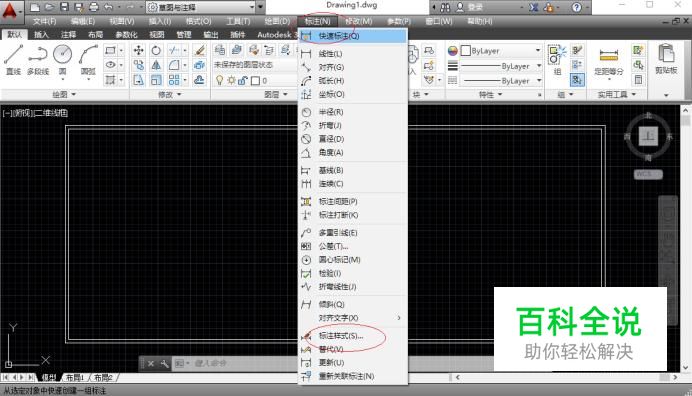Pick the Rotate tool in Modify panel

tap(156, 50)
